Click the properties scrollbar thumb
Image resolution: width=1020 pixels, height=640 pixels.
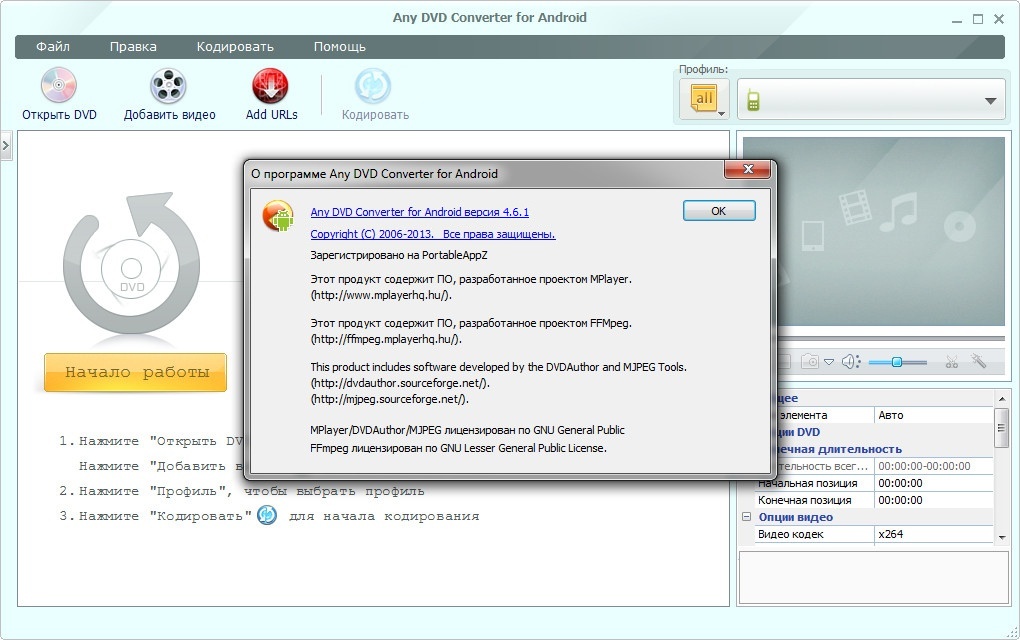pyautogui.click(x=1002, y=427)
